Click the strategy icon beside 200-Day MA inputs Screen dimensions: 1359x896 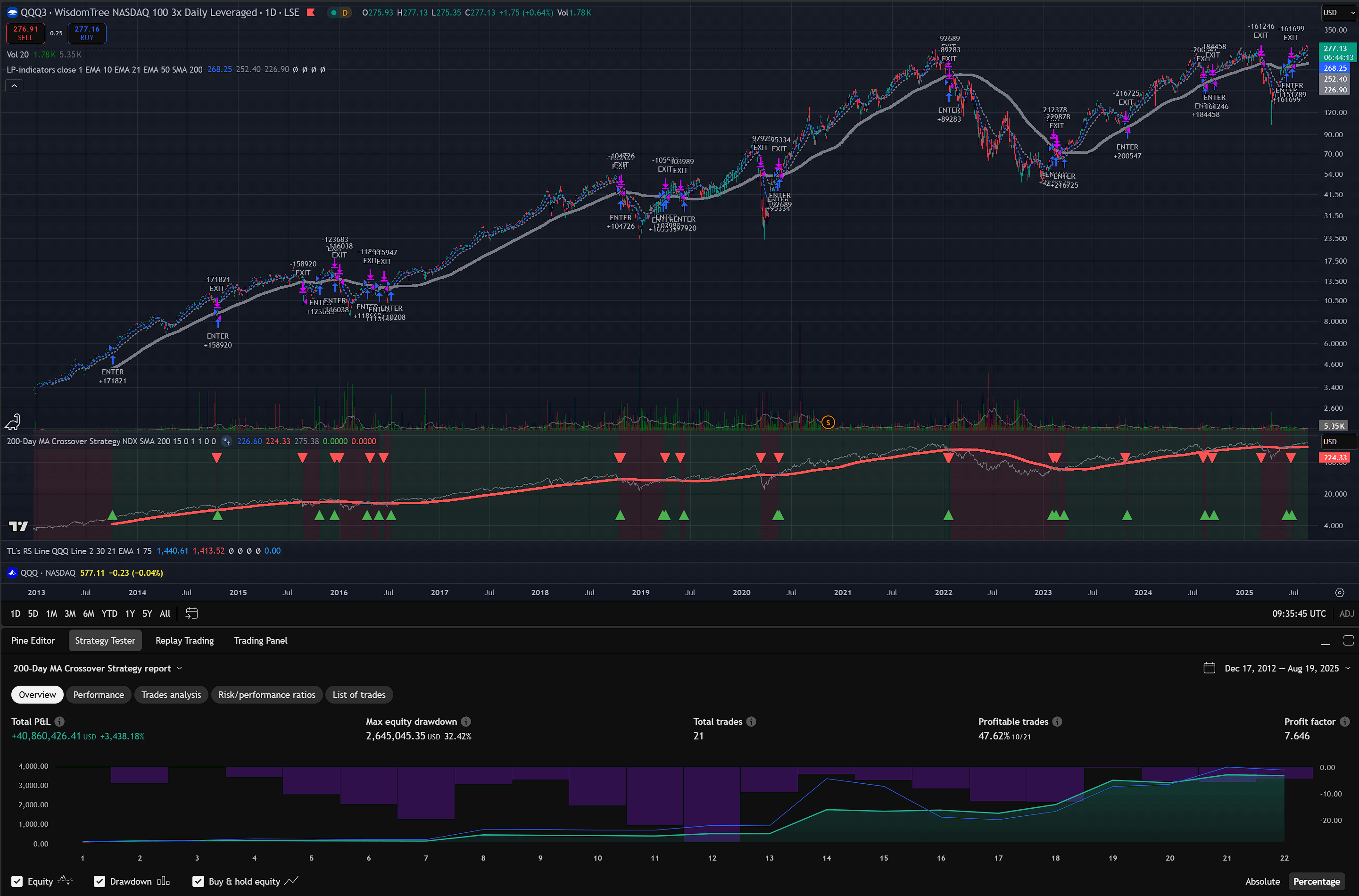click(227, 441)
